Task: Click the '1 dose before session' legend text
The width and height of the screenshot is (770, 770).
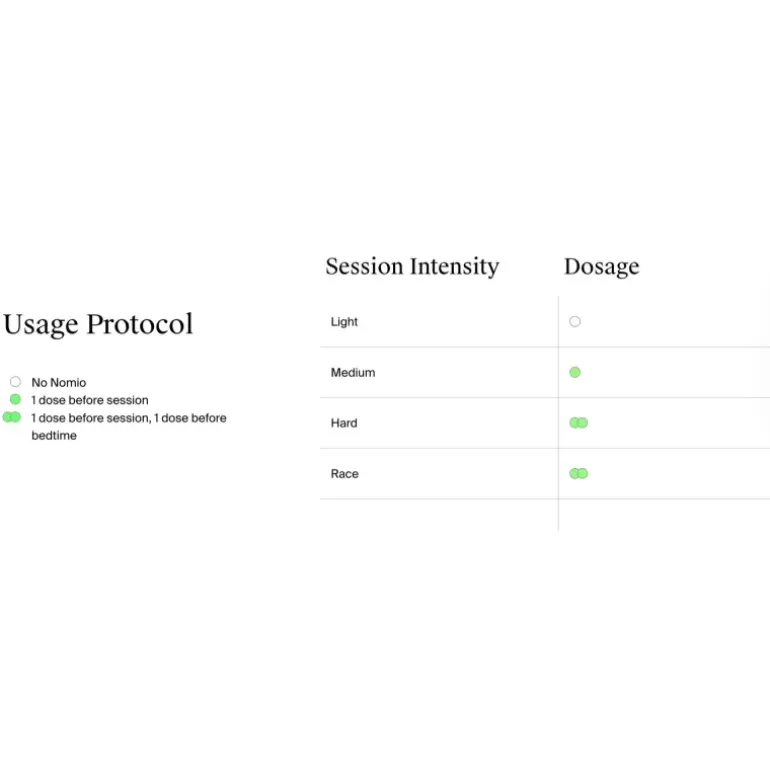Action: (x=89, y=400)
